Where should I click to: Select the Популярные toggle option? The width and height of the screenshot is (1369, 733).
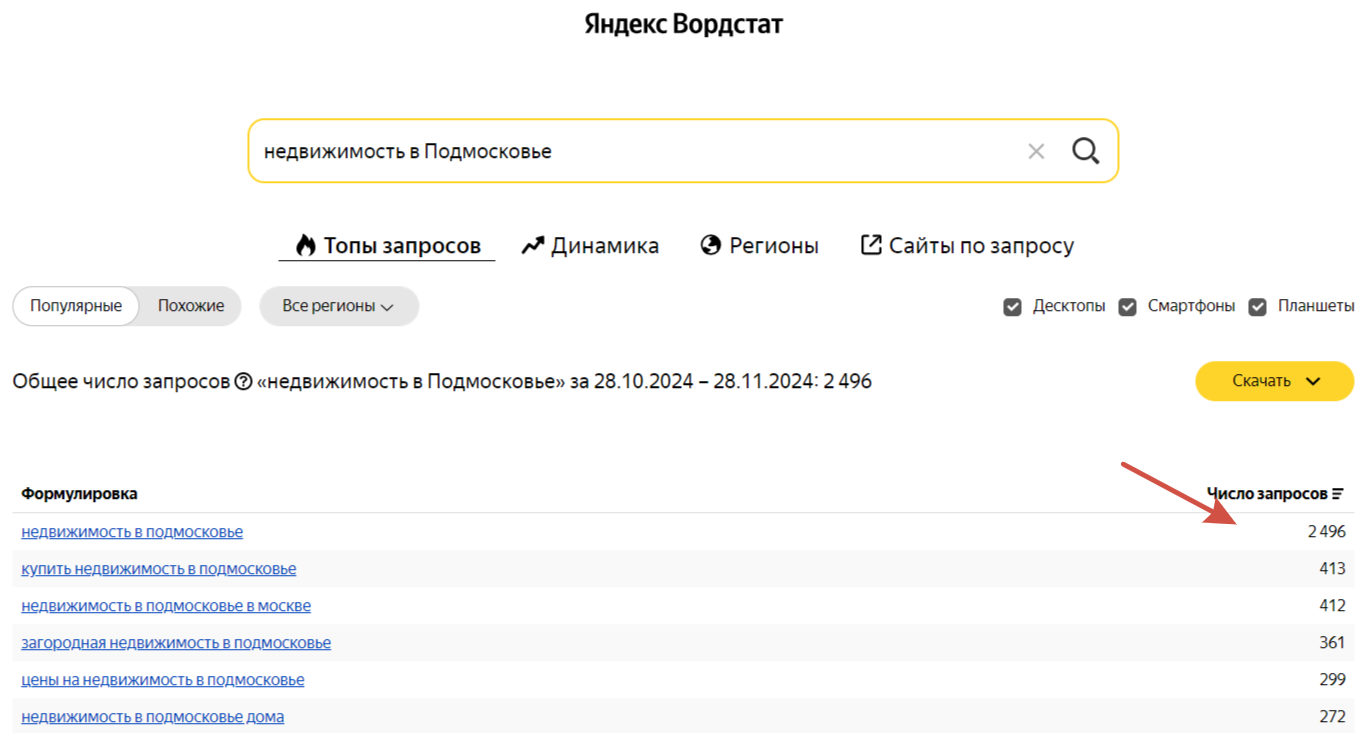pyautogui.click(x=76, y=306)
